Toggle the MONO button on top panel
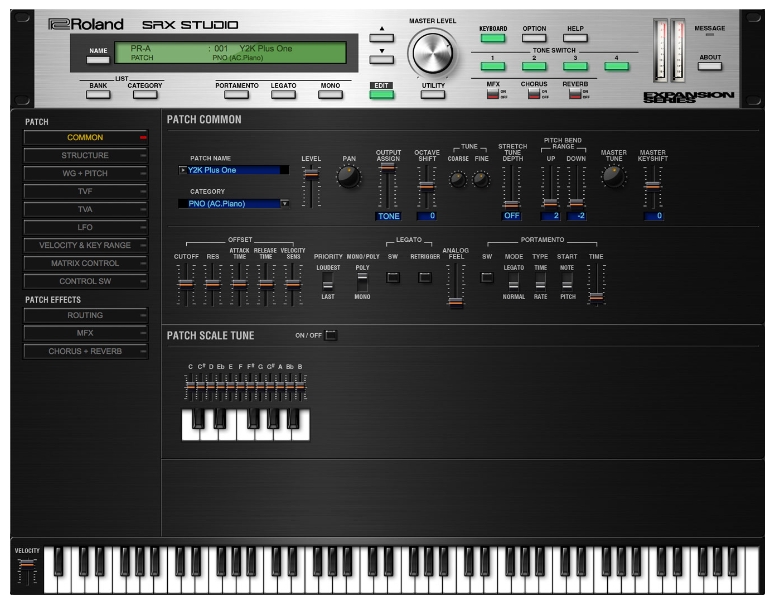Image resolution: width=771 pixels, height=603 pixels. tap(330, 94)
